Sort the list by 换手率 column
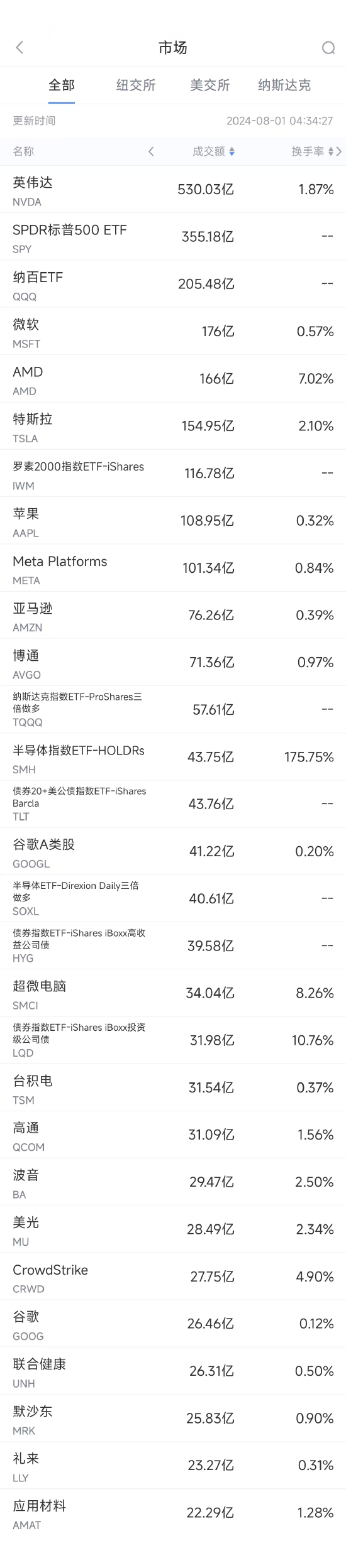The image size is (346, 1568). [312, 151]
